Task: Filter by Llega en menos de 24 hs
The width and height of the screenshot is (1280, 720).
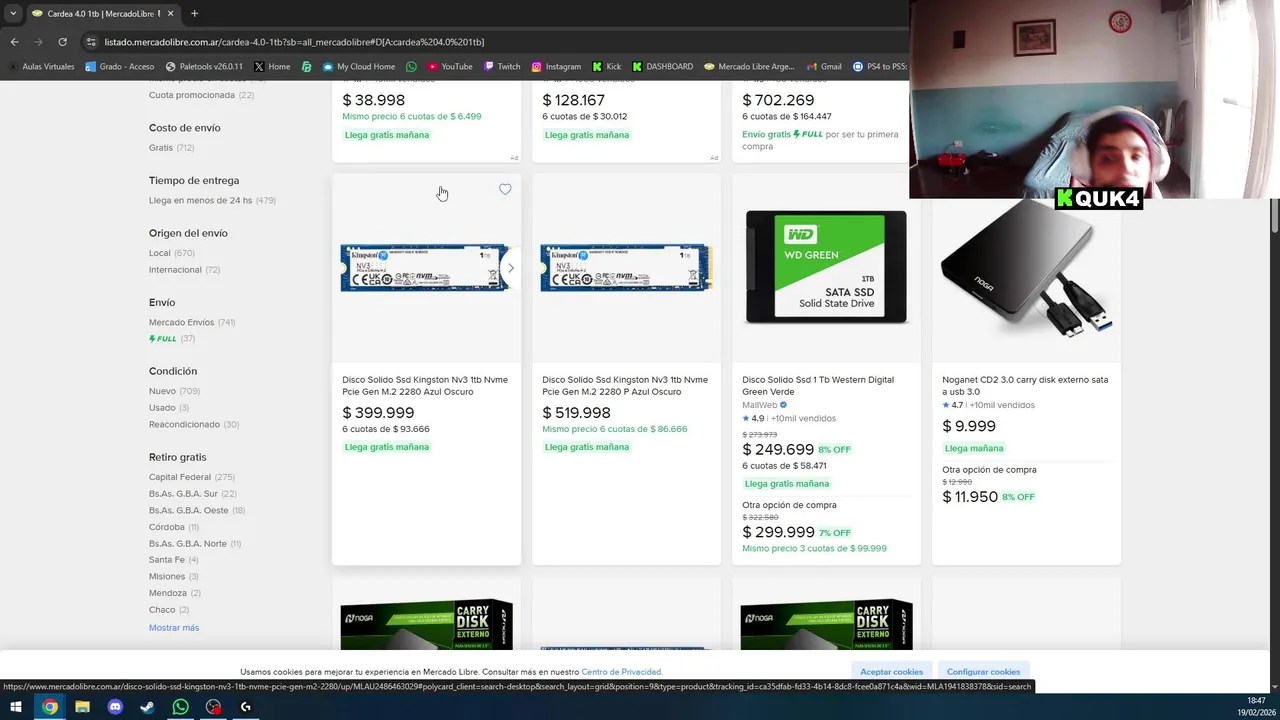Action: tap(212, 200)
